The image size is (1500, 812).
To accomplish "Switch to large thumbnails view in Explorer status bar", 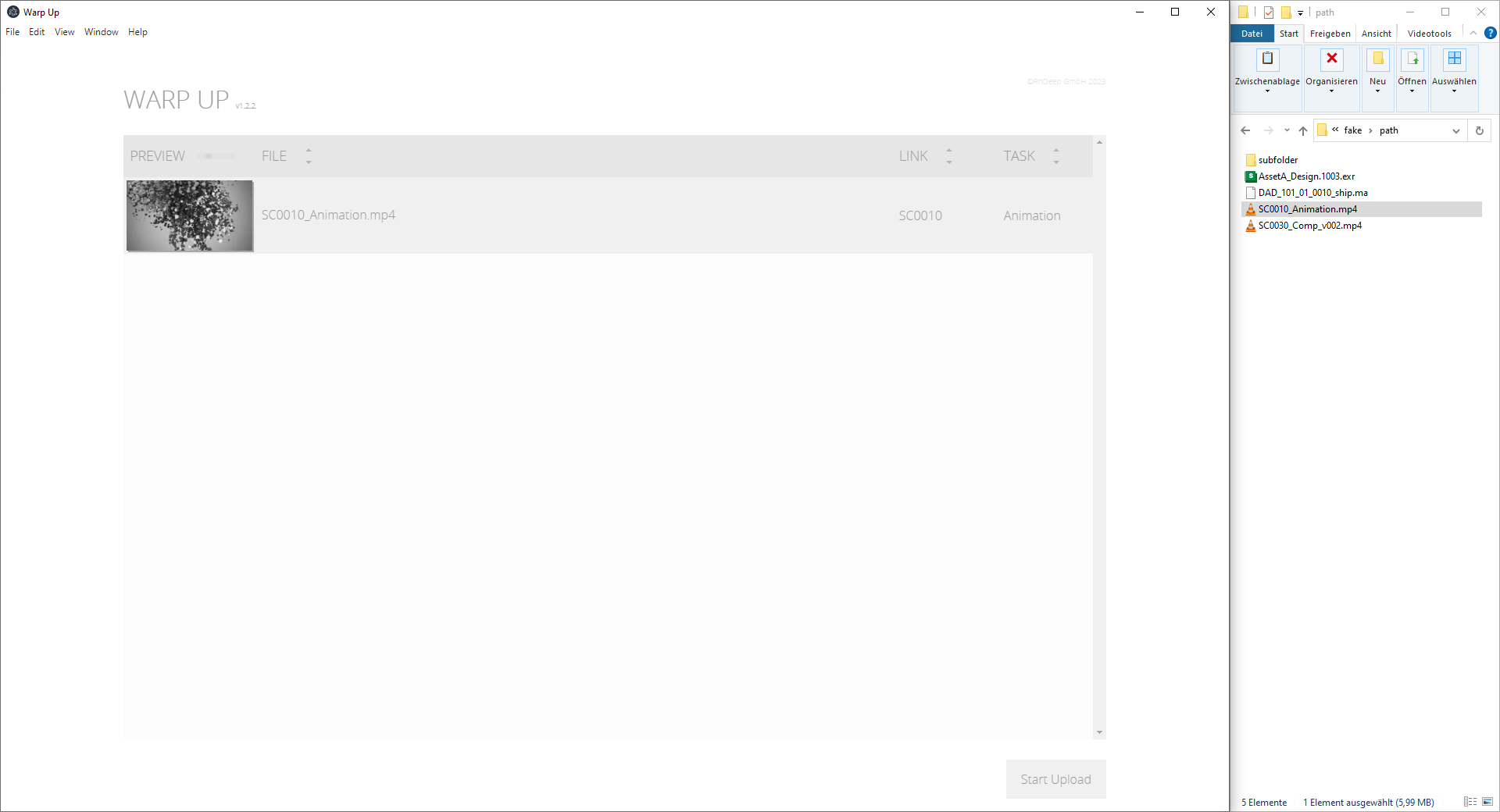I will 1487,802.
